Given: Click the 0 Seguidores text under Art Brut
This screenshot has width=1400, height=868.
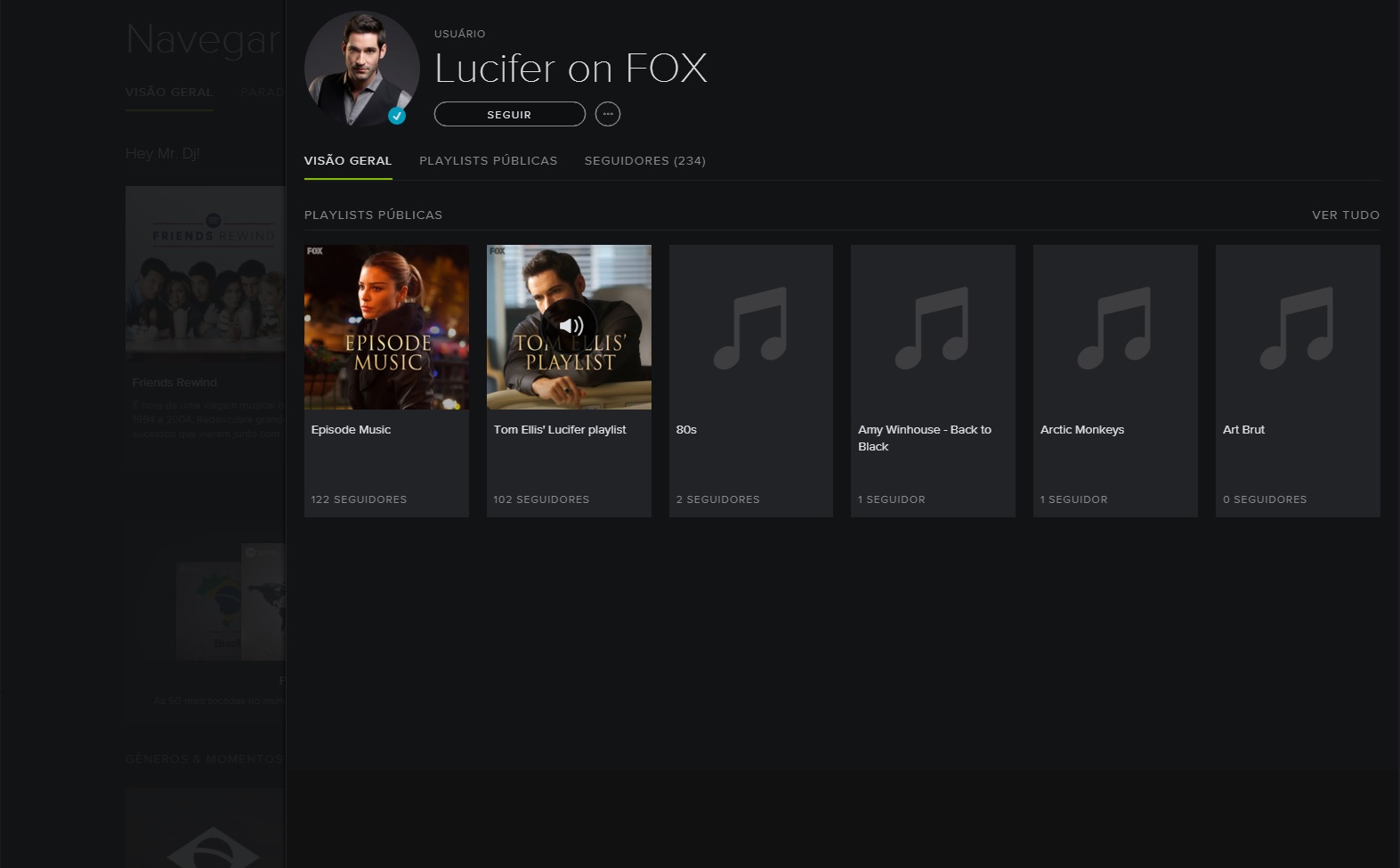Looking at the screenshot, I should pyautogui.click(x=1265, y=499).
